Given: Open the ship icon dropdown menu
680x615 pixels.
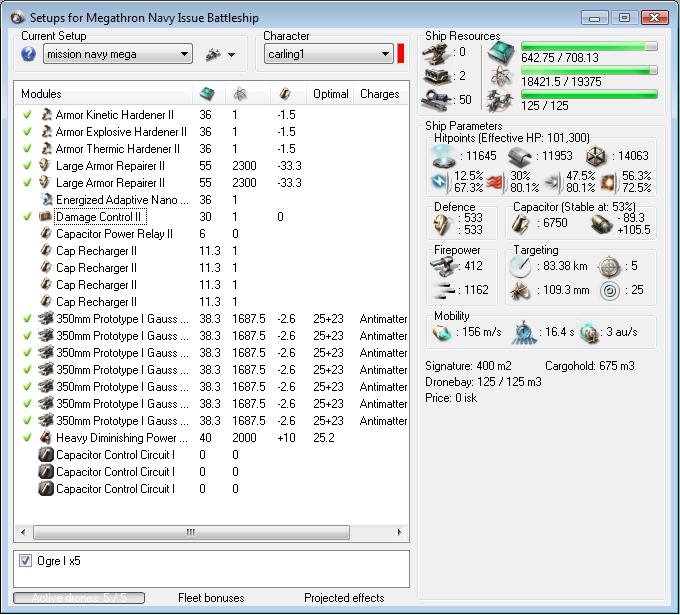Looking at the screenshot, I should (220, 55).
